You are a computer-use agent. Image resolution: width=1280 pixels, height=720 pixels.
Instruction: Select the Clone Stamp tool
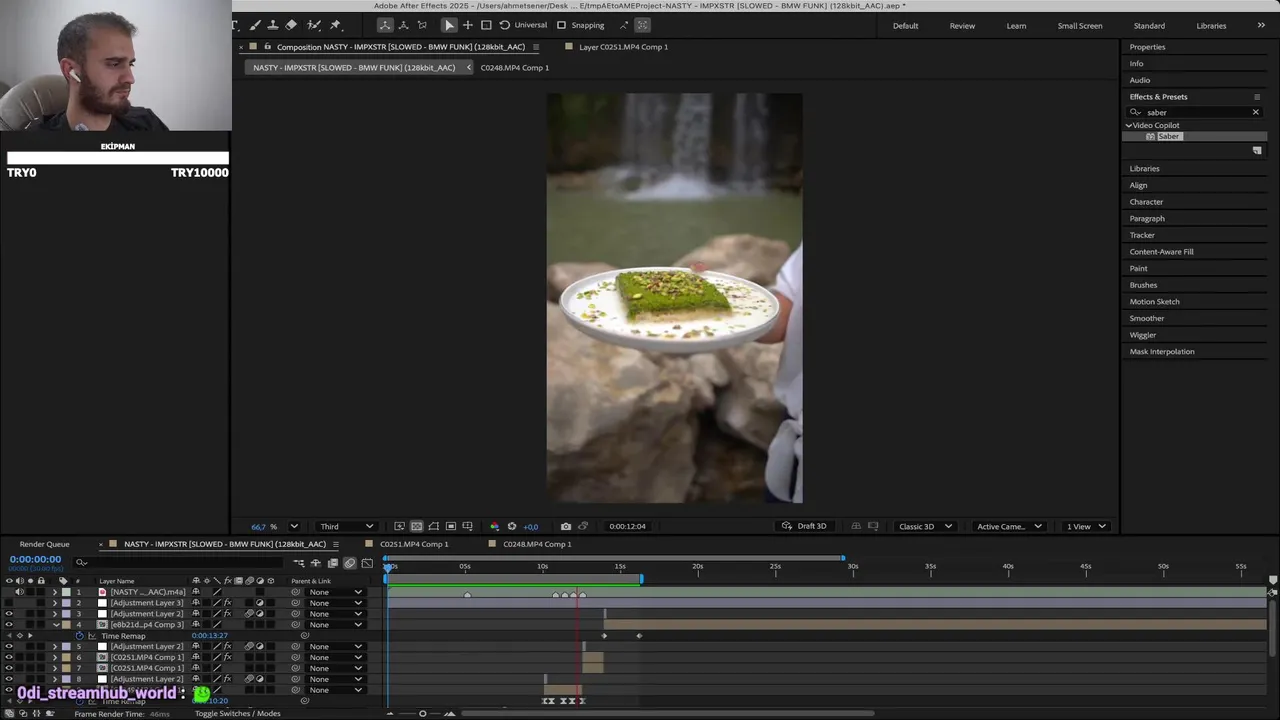click(x=272, y=25)
